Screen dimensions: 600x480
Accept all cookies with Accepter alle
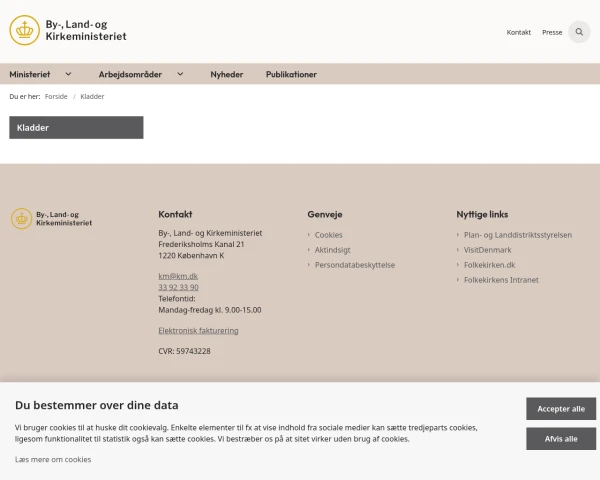click(x=561, y=409)
